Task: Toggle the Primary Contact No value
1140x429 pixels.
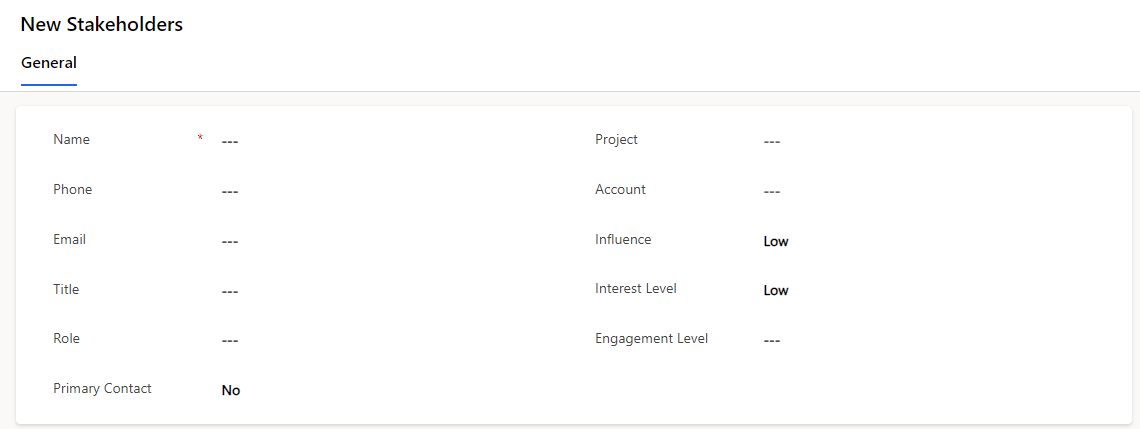Action: [x=230, y=390]
